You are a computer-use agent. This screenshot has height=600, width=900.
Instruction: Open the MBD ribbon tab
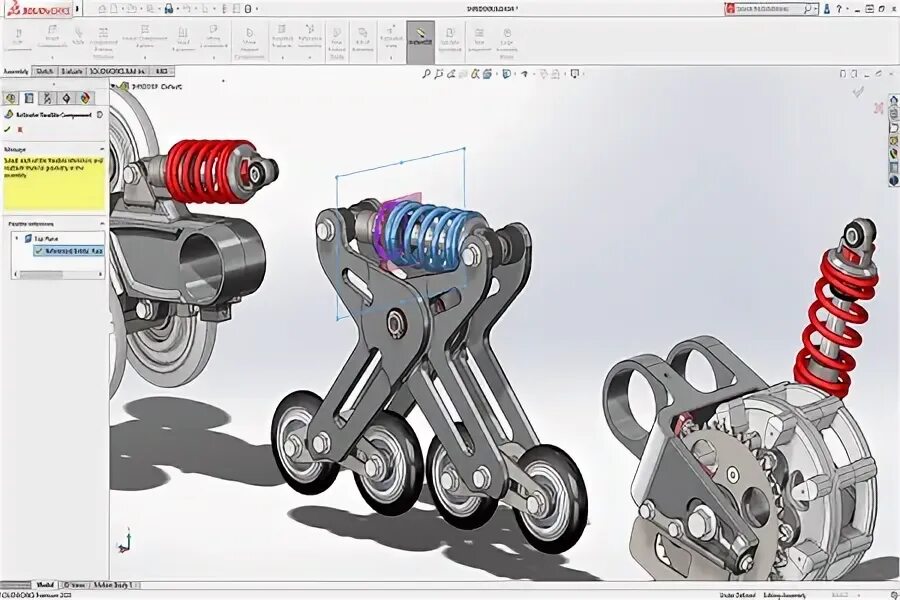(162, 71)
